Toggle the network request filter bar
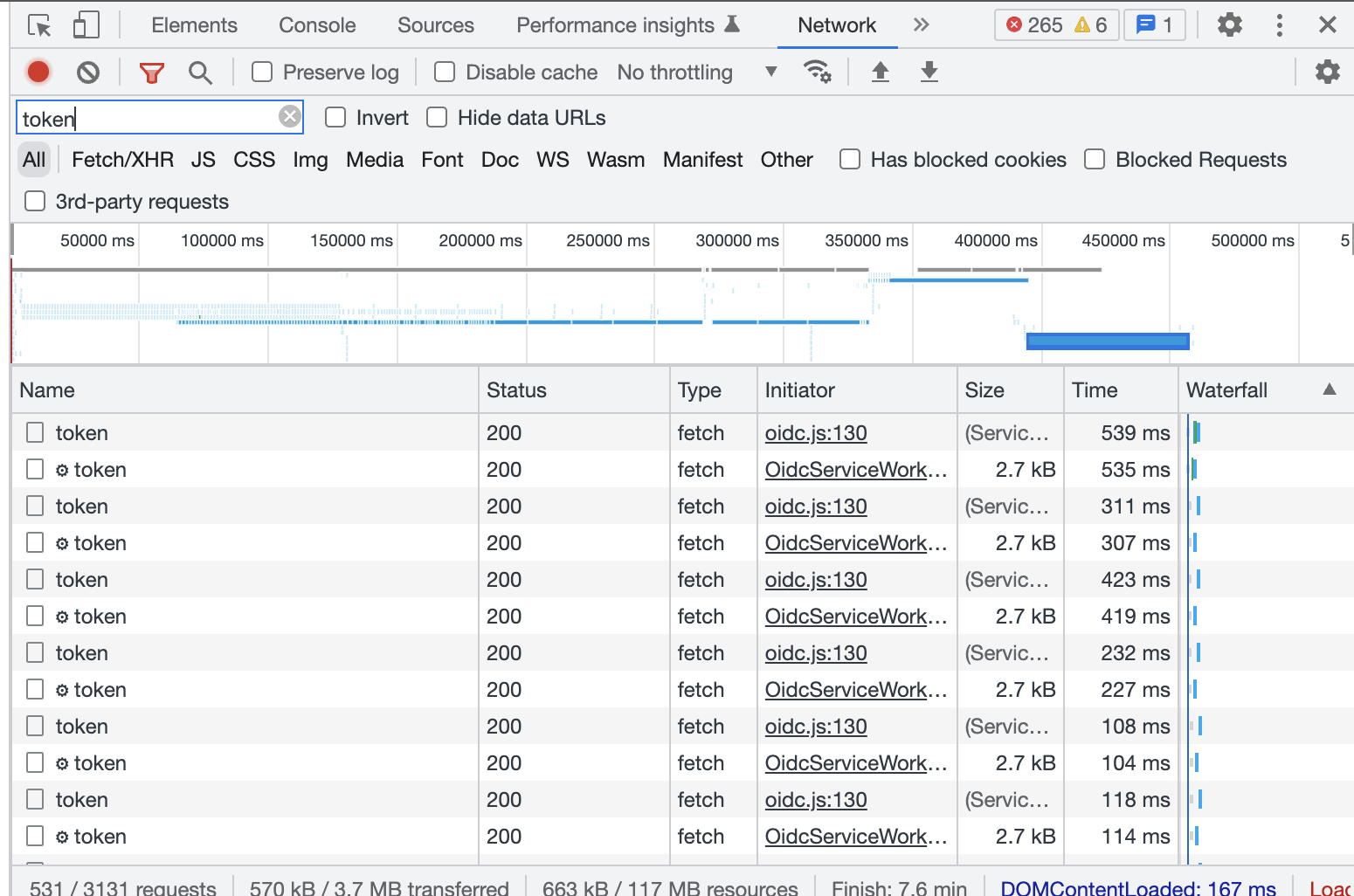 pyautogui.click(x=151, y=72)
